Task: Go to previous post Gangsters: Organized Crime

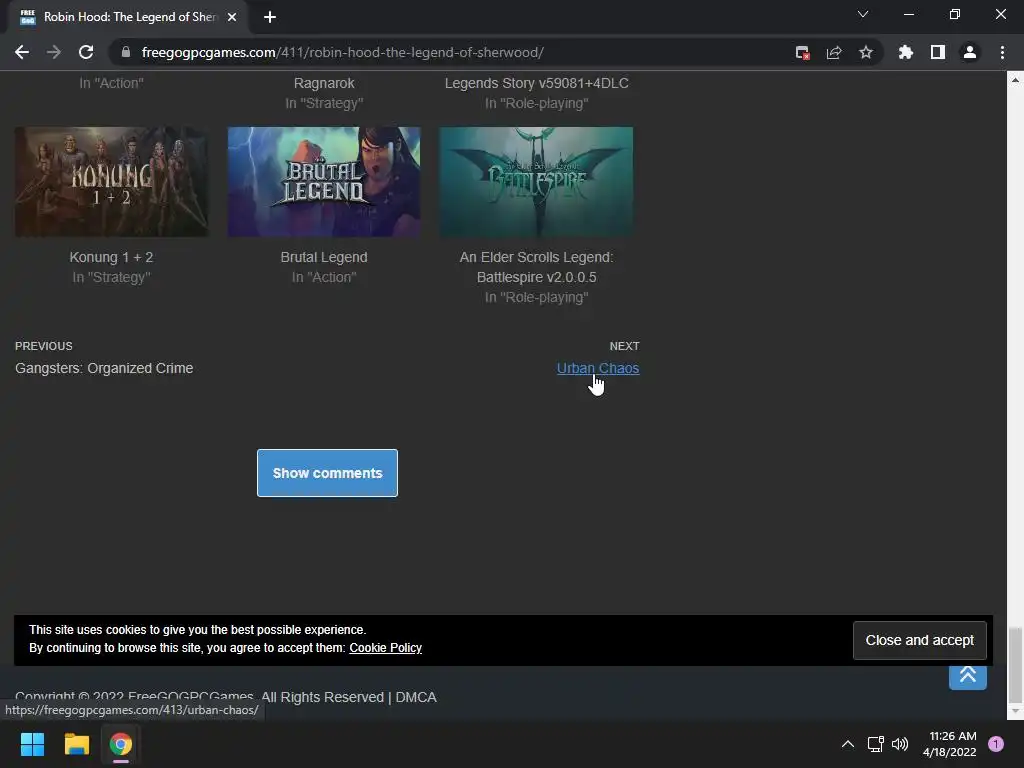Action: pyautogui.click(x=104, y=368)
